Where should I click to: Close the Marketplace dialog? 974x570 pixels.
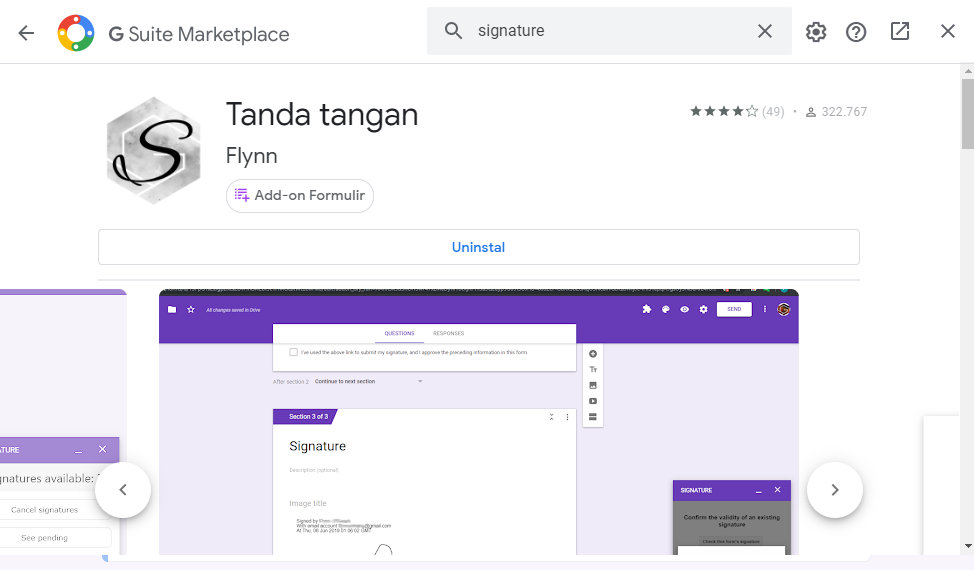click(947, 31)
